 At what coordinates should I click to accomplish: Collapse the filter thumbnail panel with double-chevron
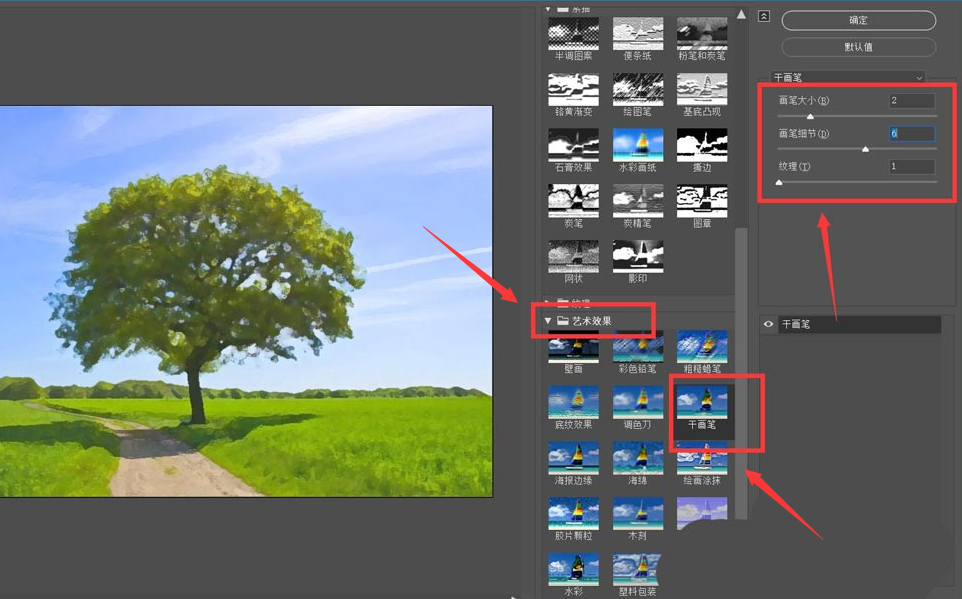click(764, 17)
